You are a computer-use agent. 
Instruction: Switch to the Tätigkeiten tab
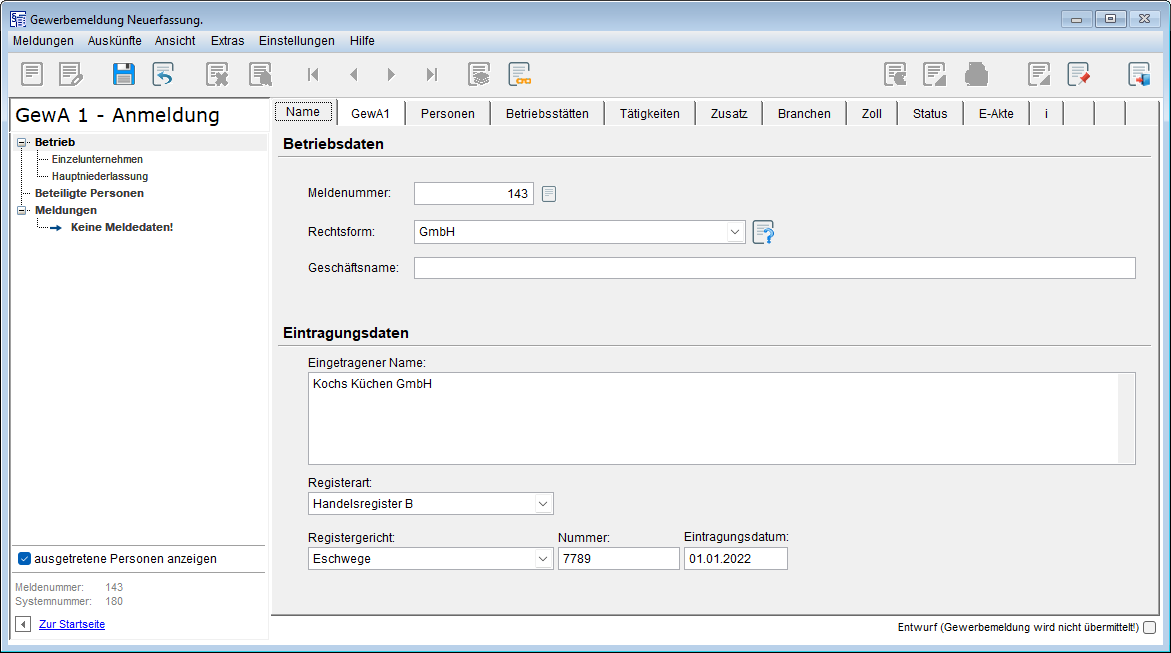point(649,114)
